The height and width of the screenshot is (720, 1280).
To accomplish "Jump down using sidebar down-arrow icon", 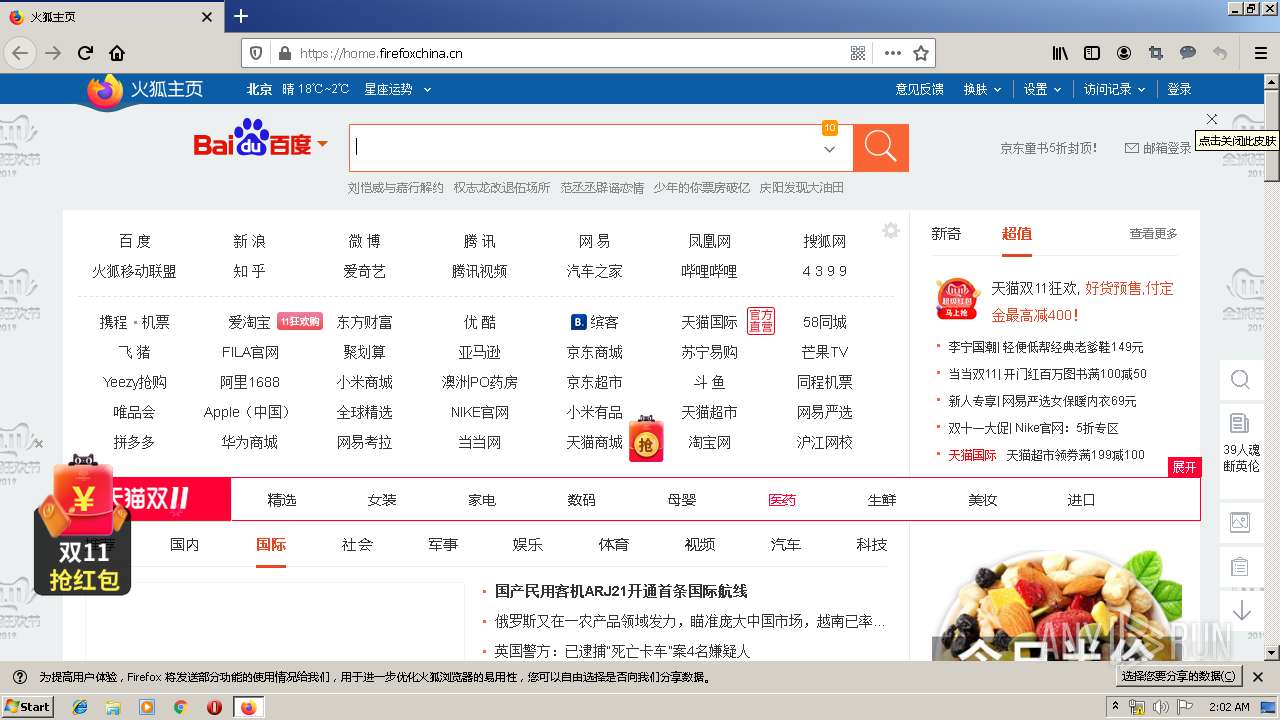I will coord(1241,610).
